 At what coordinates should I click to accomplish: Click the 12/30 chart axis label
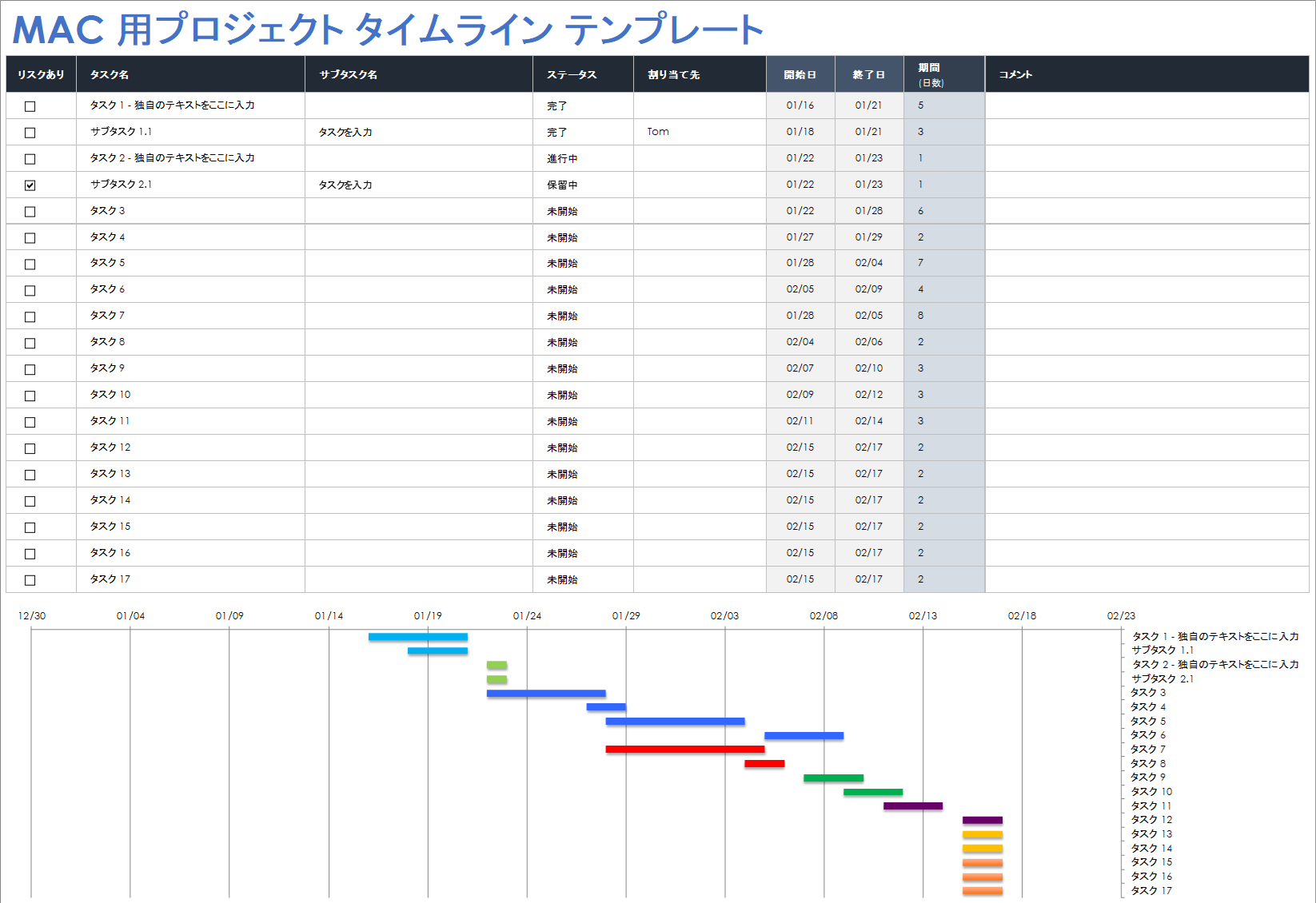(x=32, y=616)
